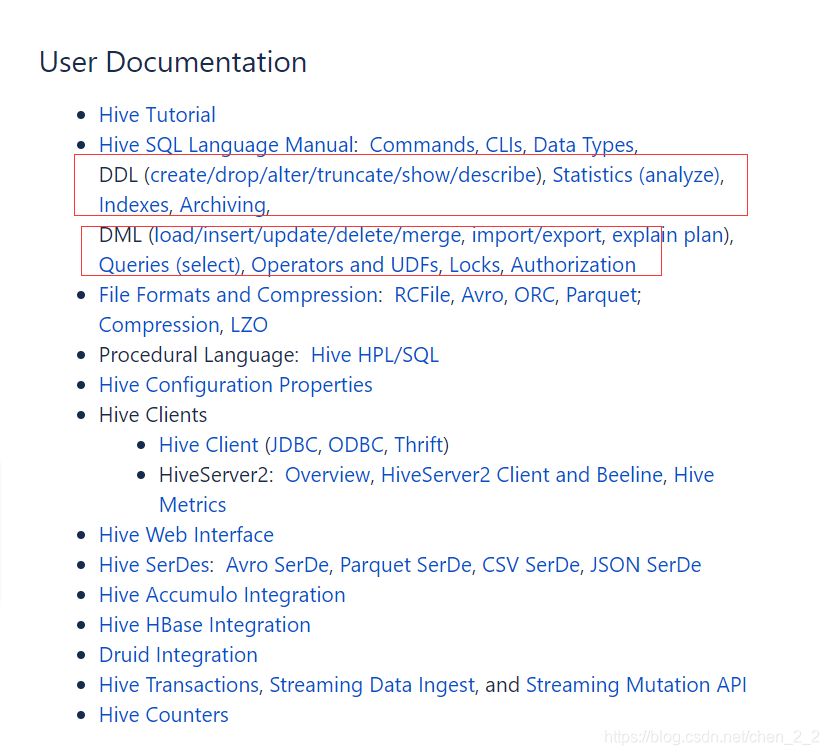
Task: Open HiveServer2 Client and Beeline link
Action: pos(522,475)
